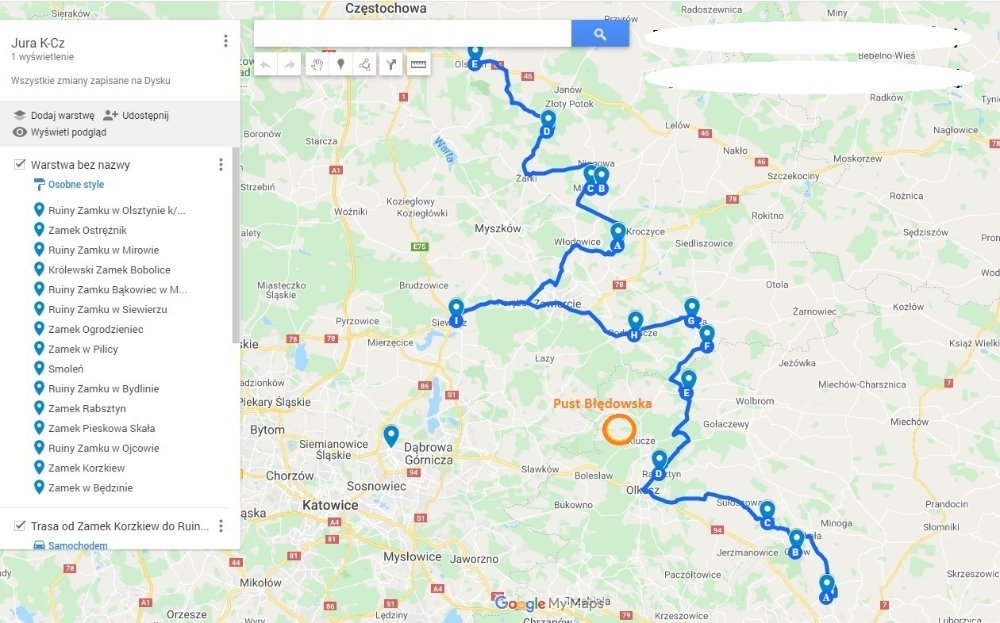Toggle the Trasa od Zamek Korzkiew checkbox
This screenshot has height=623, width=1000.
click(x=20, y=525)
